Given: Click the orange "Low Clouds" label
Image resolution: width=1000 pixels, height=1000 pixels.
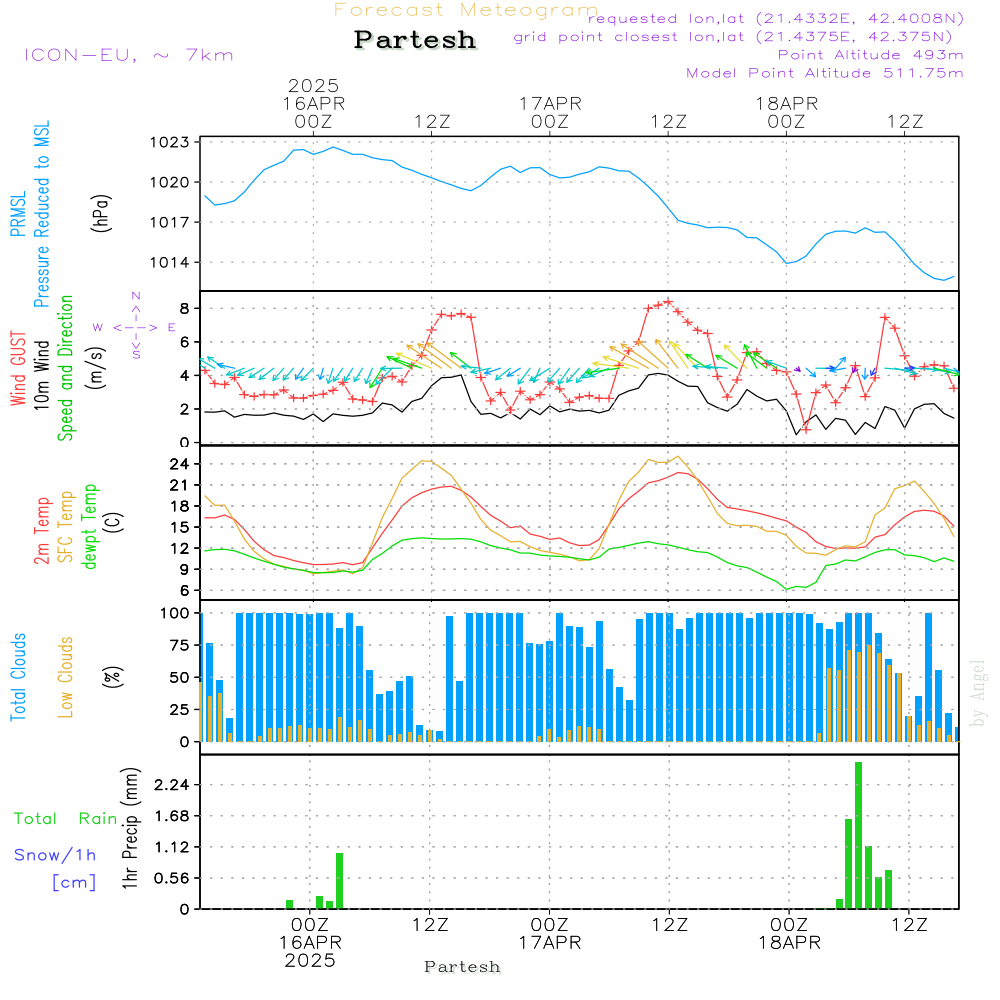Looking at the screenshot, I should coord(65,677).
